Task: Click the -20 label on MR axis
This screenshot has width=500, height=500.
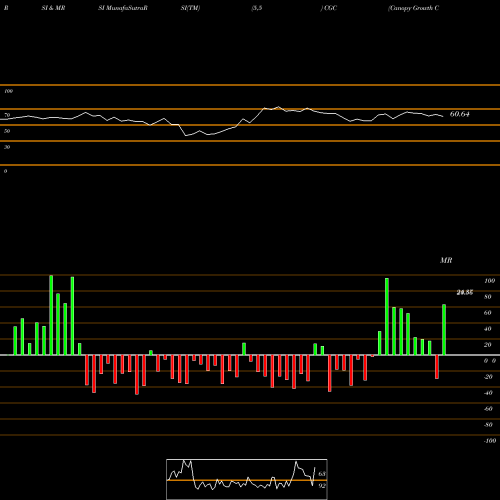Action: pos(488,377)
